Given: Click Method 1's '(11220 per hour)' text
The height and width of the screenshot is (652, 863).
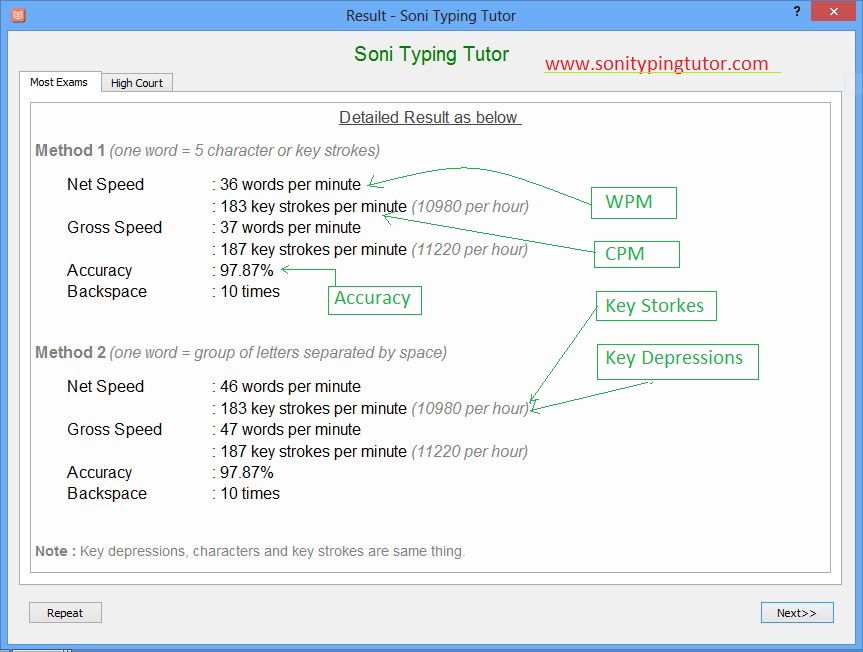Looking at the screenshot, I should click(x=469, y=249).
